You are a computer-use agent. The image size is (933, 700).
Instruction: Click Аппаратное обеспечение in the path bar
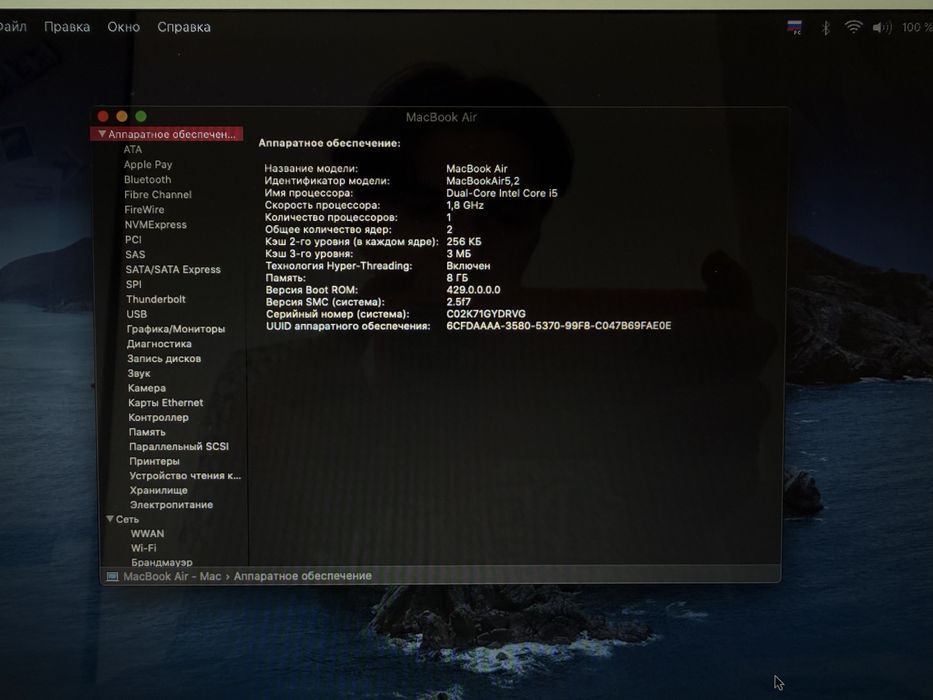click(x=302, y=576)
